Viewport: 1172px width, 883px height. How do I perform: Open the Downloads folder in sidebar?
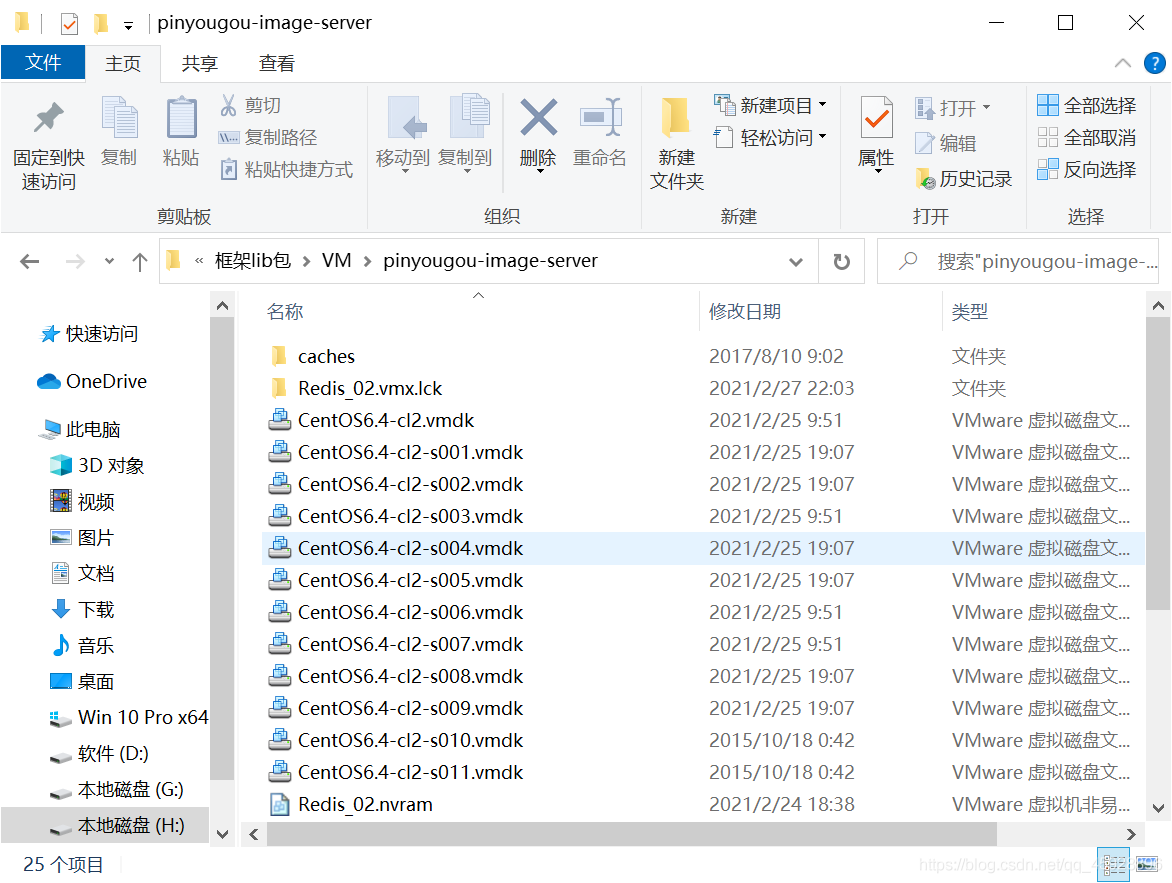82,609
